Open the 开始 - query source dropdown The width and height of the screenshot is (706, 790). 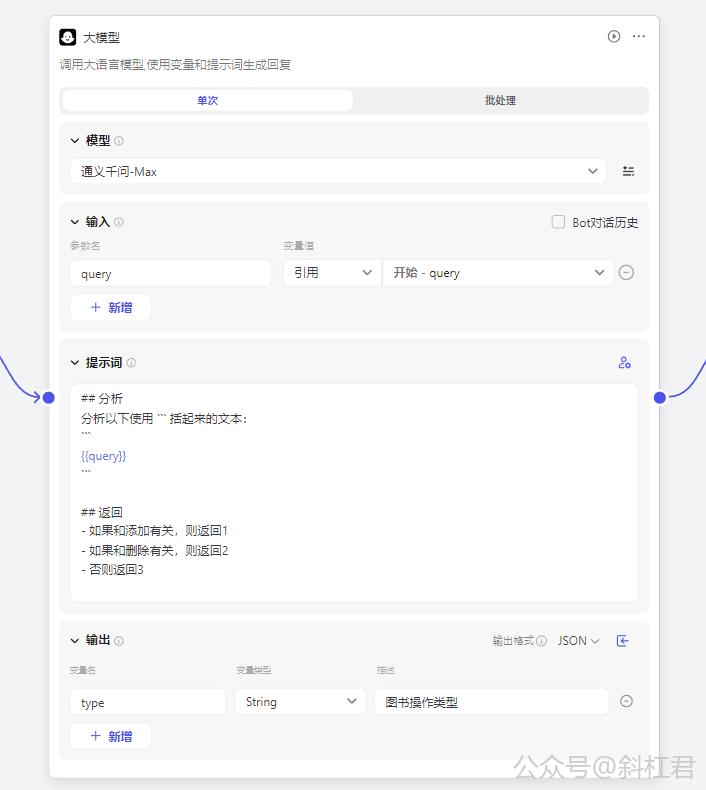(x=498, y=273)
